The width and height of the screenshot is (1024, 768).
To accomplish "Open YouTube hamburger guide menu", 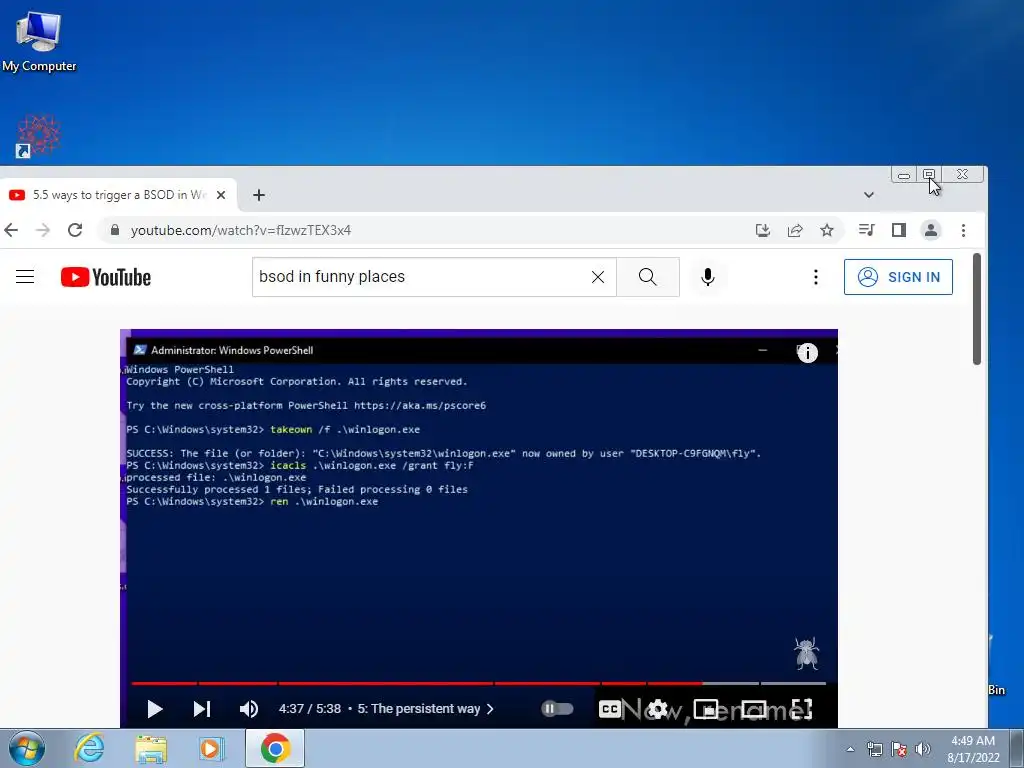I will pos(25,277).
